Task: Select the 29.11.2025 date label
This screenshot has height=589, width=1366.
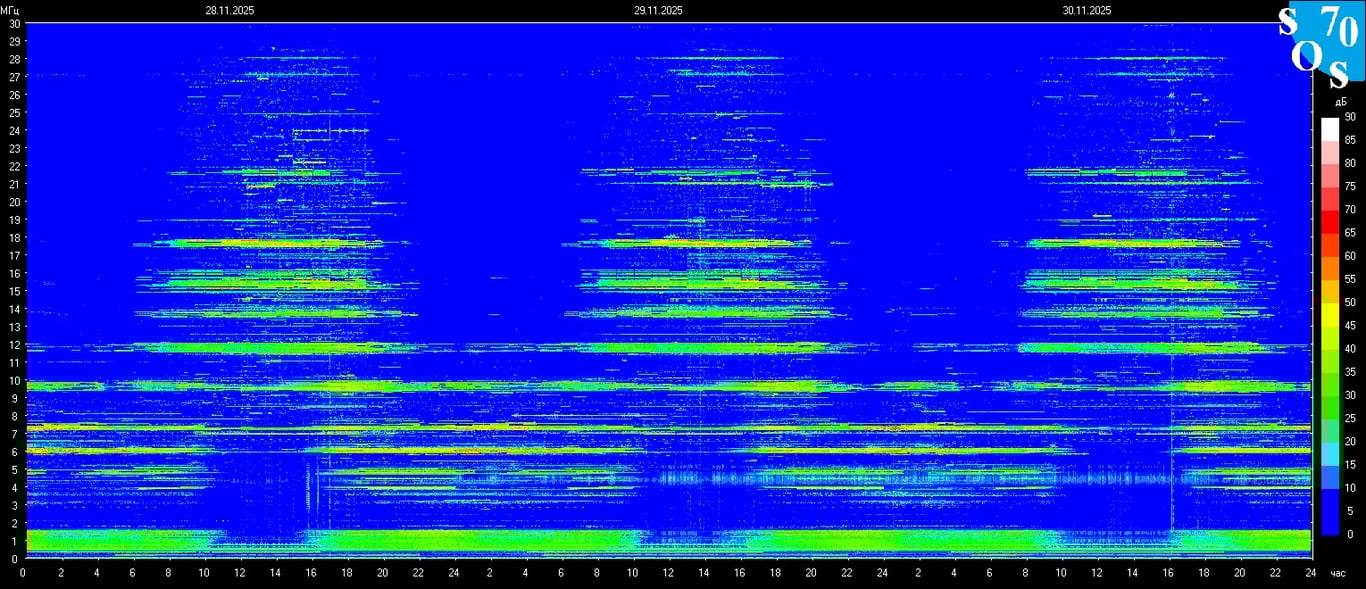Action: [658, 10]
